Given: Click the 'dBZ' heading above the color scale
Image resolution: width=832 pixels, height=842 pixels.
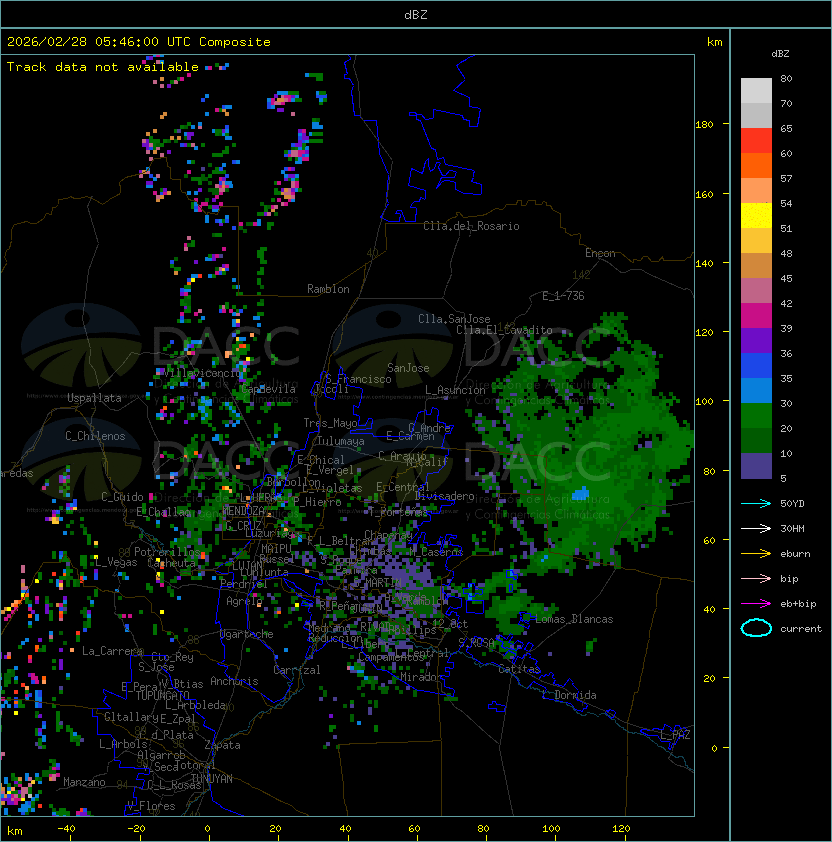Looking at the screenshot, I should point(780,54).
